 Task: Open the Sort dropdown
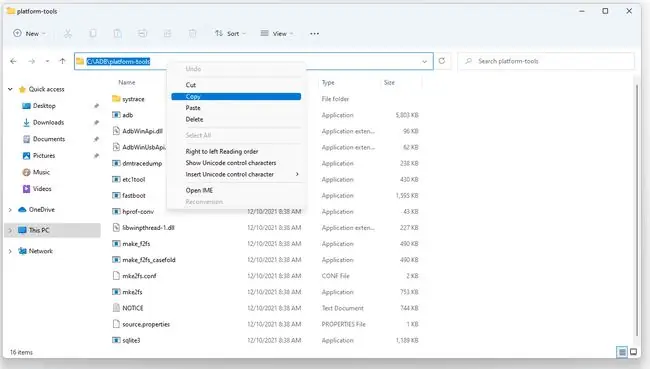tap(230, 34)
